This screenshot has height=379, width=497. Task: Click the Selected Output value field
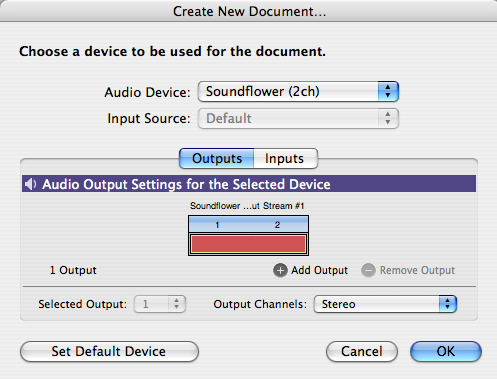[152, 304]
